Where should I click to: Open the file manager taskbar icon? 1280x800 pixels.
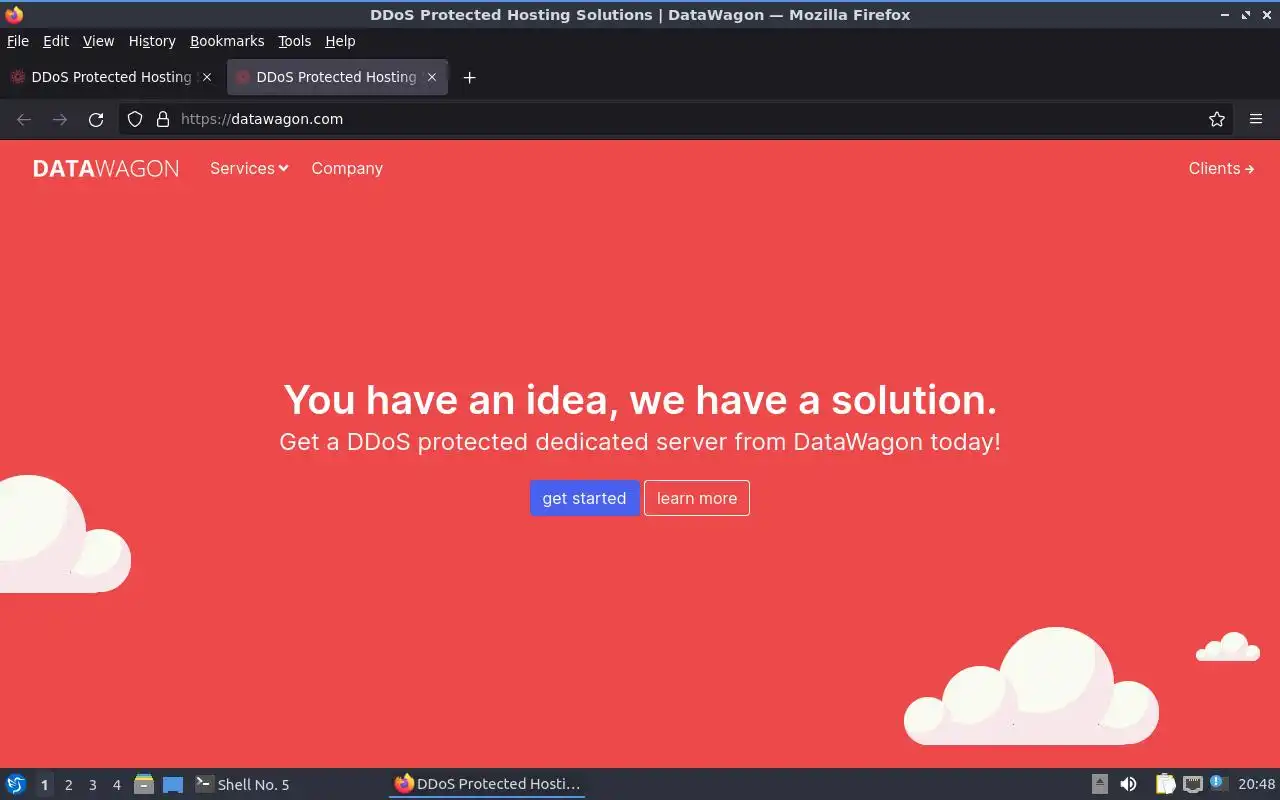(144, 784)
